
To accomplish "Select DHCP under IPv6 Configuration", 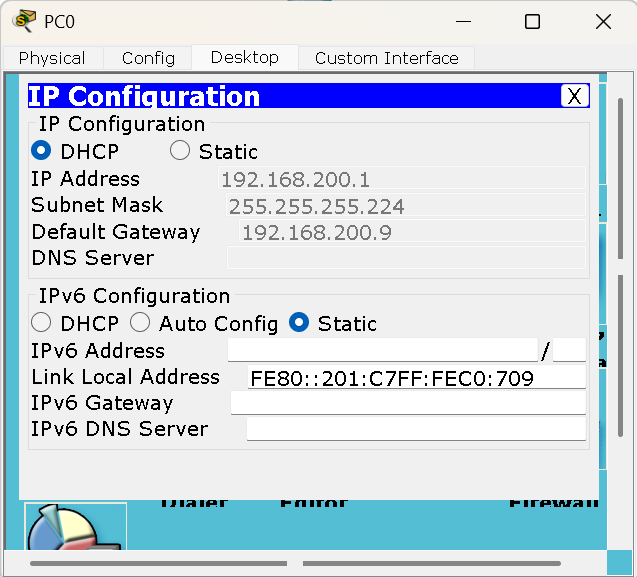I will (42, 323).
